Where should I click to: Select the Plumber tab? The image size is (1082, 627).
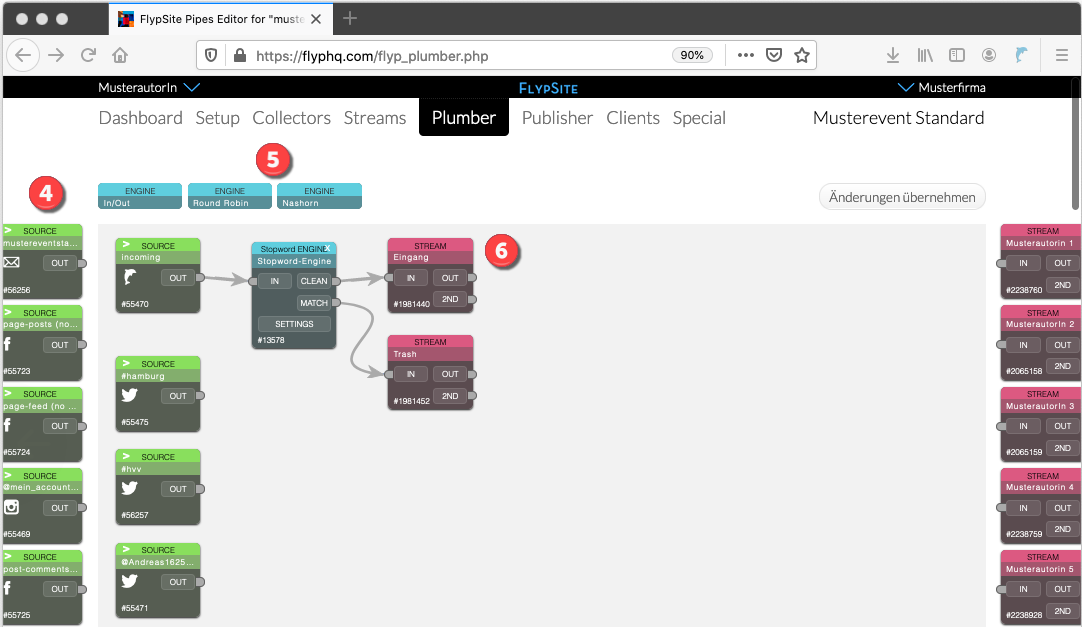tap(464, 117)
